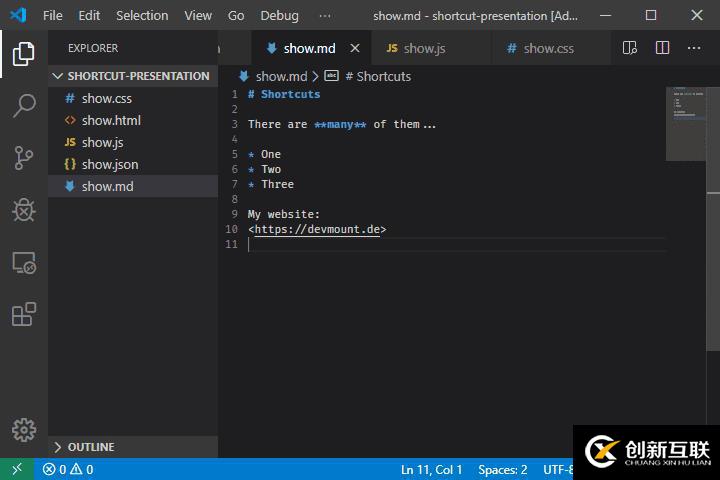
Task: Open the Remote Explorer view
Action: click(24, 263)
